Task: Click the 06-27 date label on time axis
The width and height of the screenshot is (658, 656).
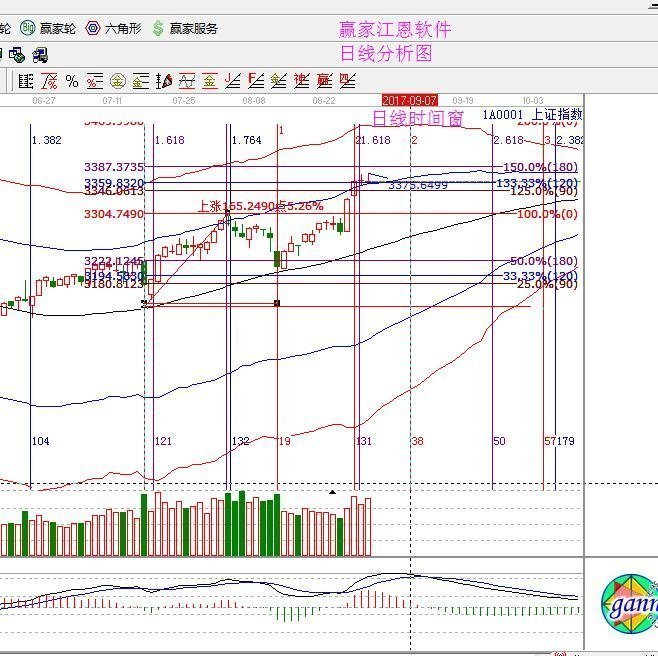Action: 44,101
